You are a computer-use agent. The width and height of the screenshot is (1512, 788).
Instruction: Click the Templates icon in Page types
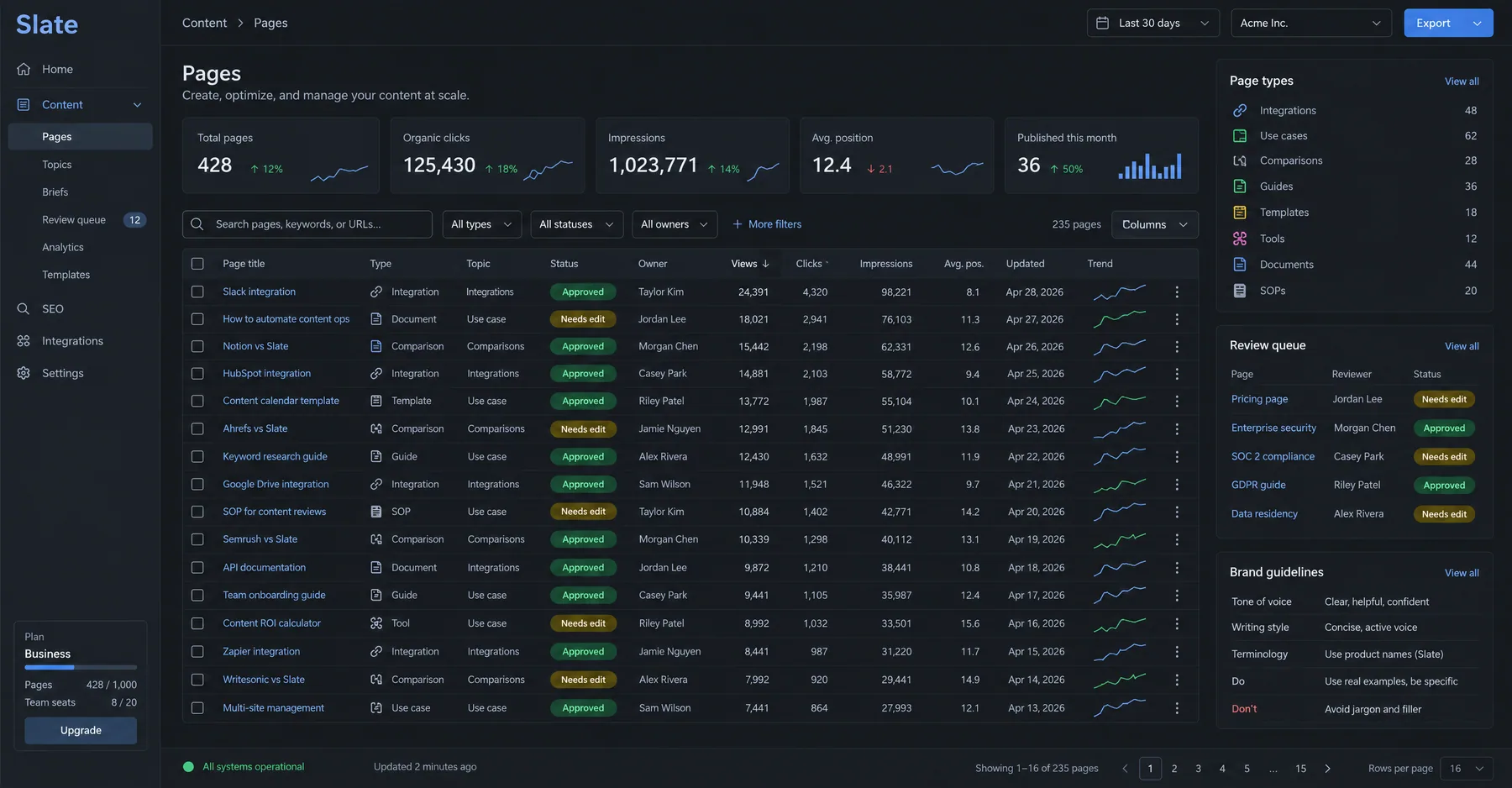pyautogui.click(x=1240, y=213)
